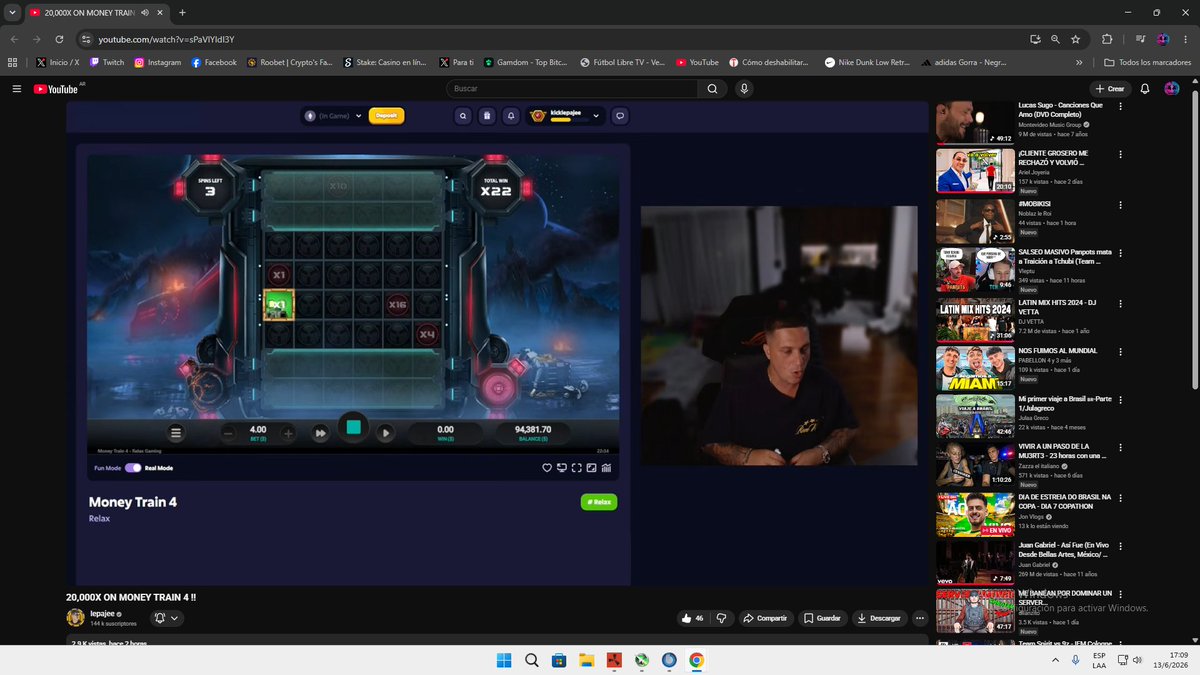Image resolution: width=1200 pixels, height=675 pixels.
Task: Open a new Chrome tab
Action: (181, 13)
